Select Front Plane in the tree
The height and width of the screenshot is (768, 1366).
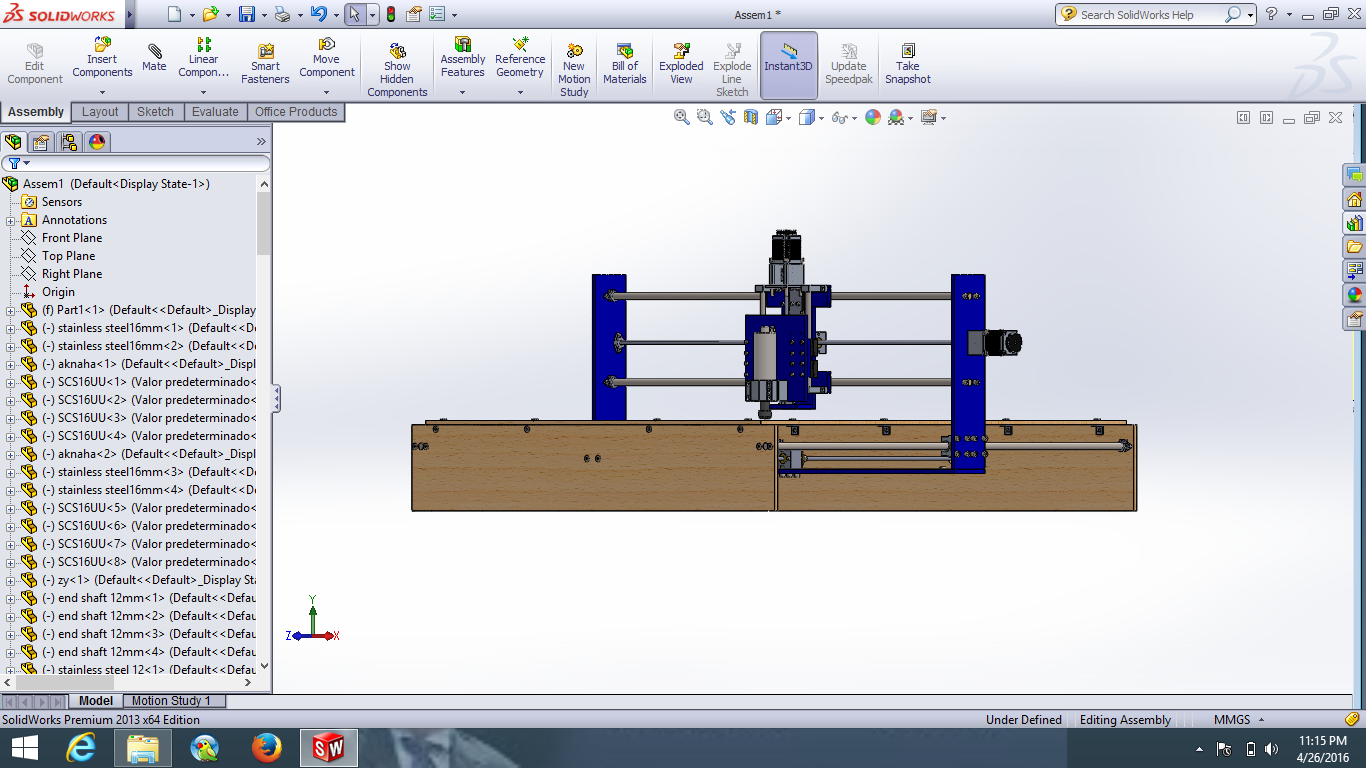point(72,238)
